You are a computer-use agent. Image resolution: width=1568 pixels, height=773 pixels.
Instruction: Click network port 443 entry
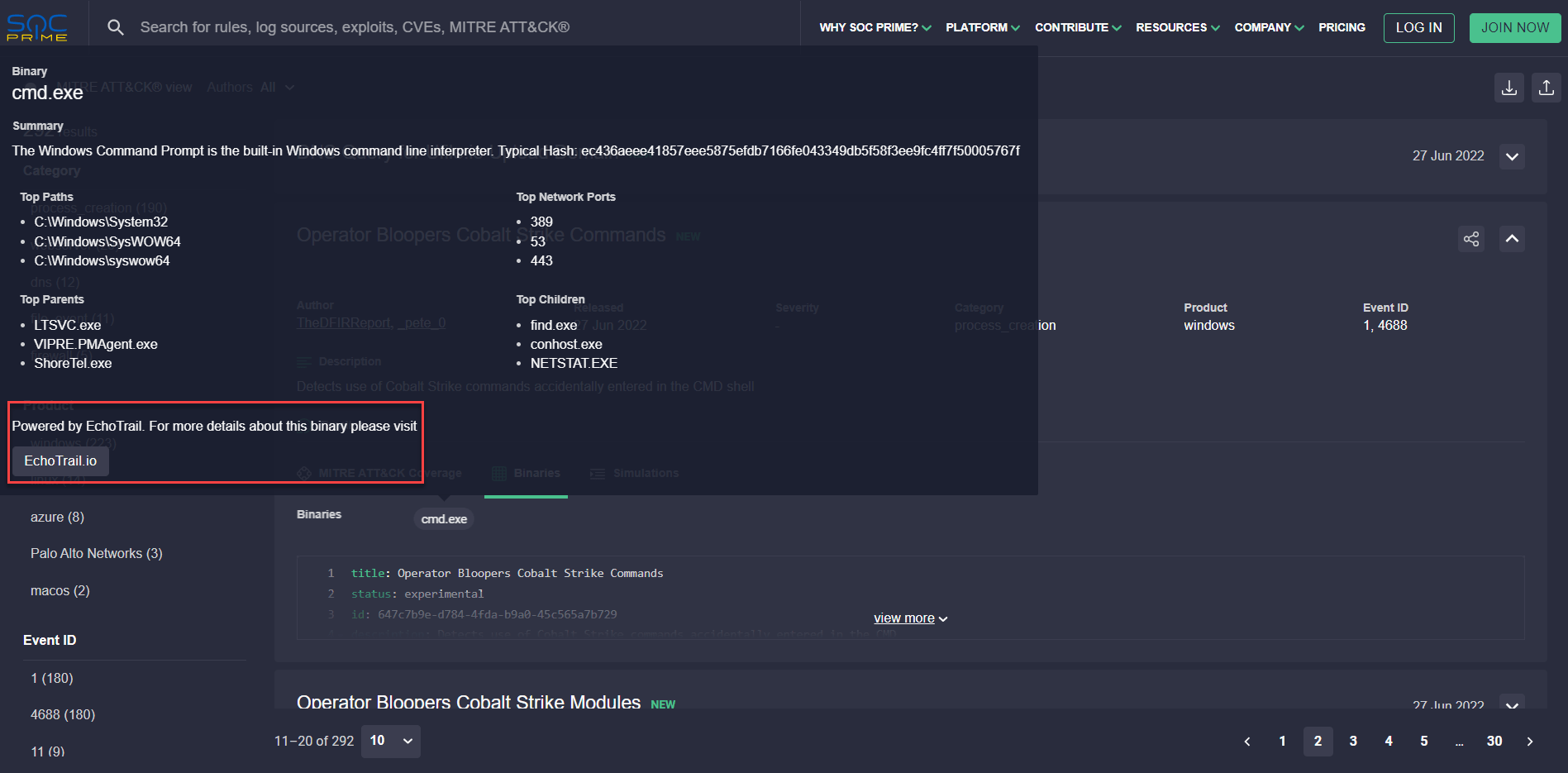pyautogui.click(x=541, y=260)
